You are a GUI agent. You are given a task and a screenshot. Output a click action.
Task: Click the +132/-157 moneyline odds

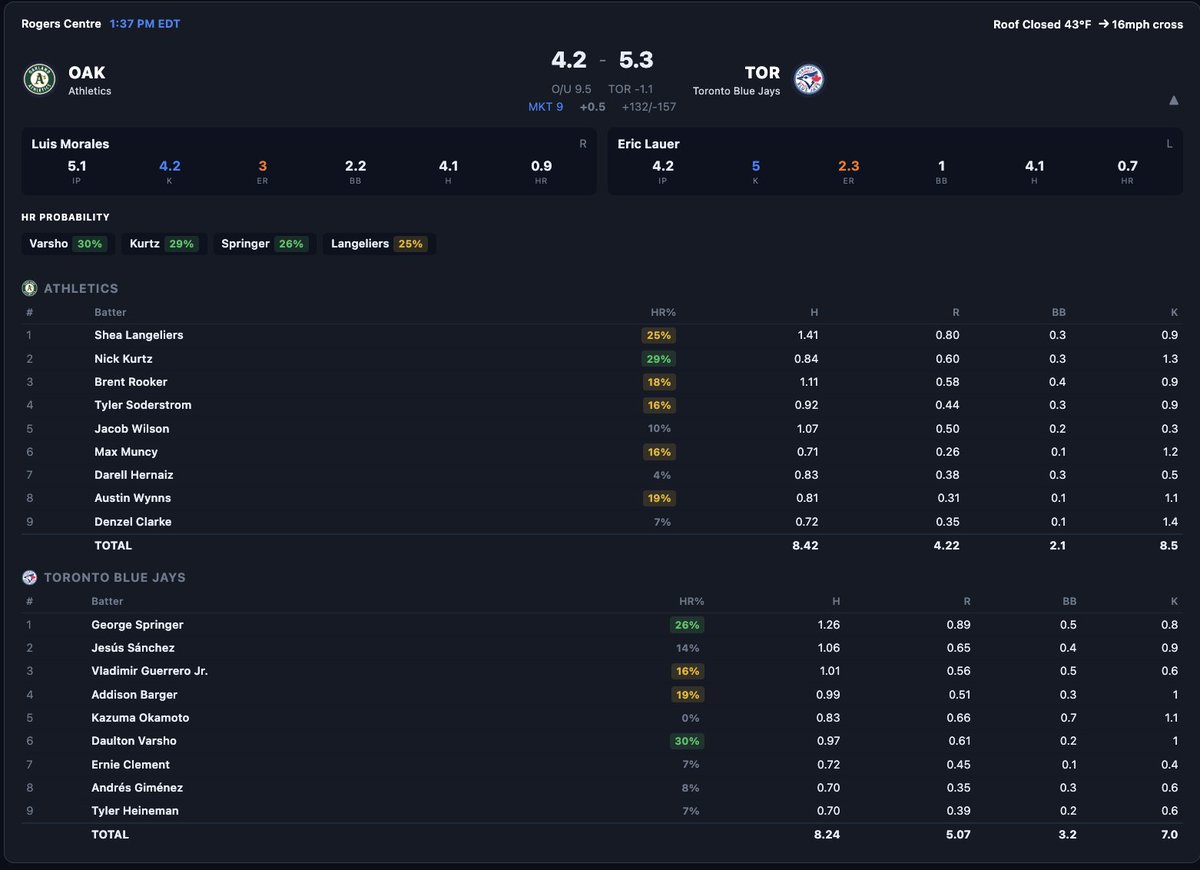pos(649,107)
